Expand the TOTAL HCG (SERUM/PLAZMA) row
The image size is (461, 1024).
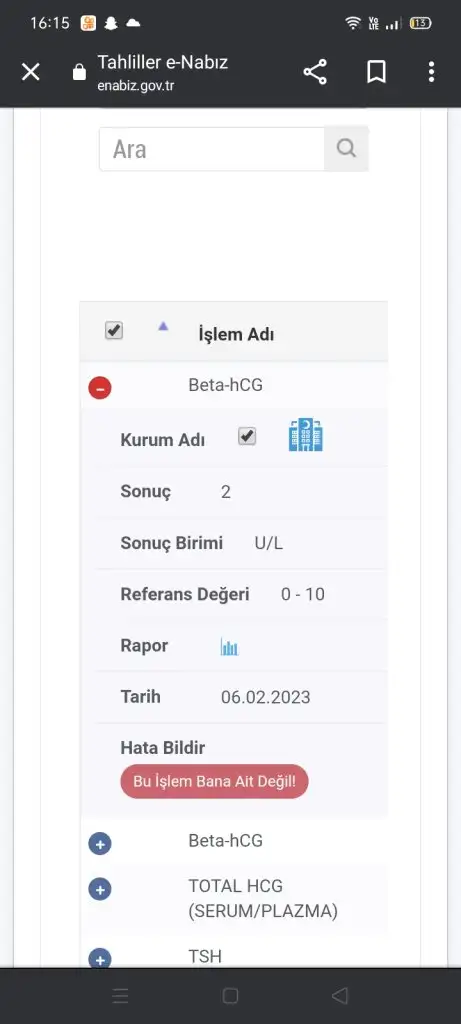click(x=100, y=889)
